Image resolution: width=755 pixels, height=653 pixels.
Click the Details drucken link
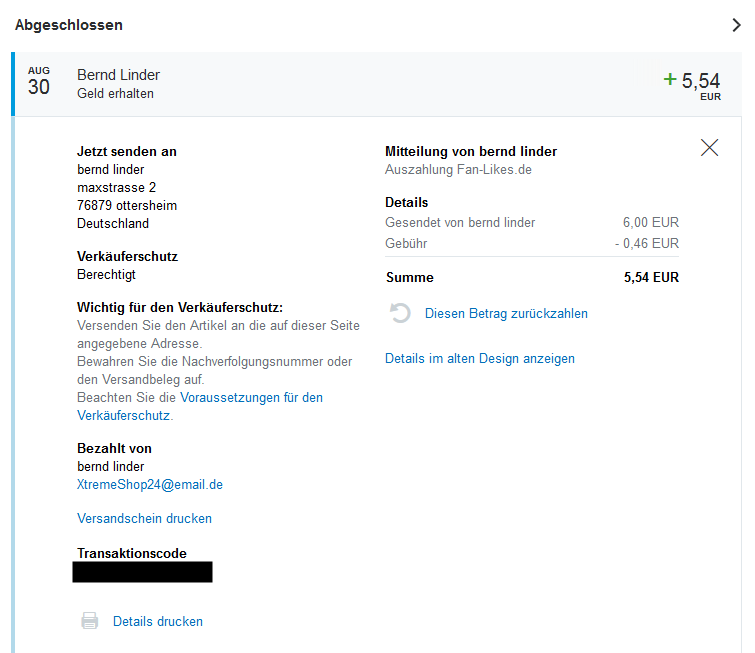point(158,621)
